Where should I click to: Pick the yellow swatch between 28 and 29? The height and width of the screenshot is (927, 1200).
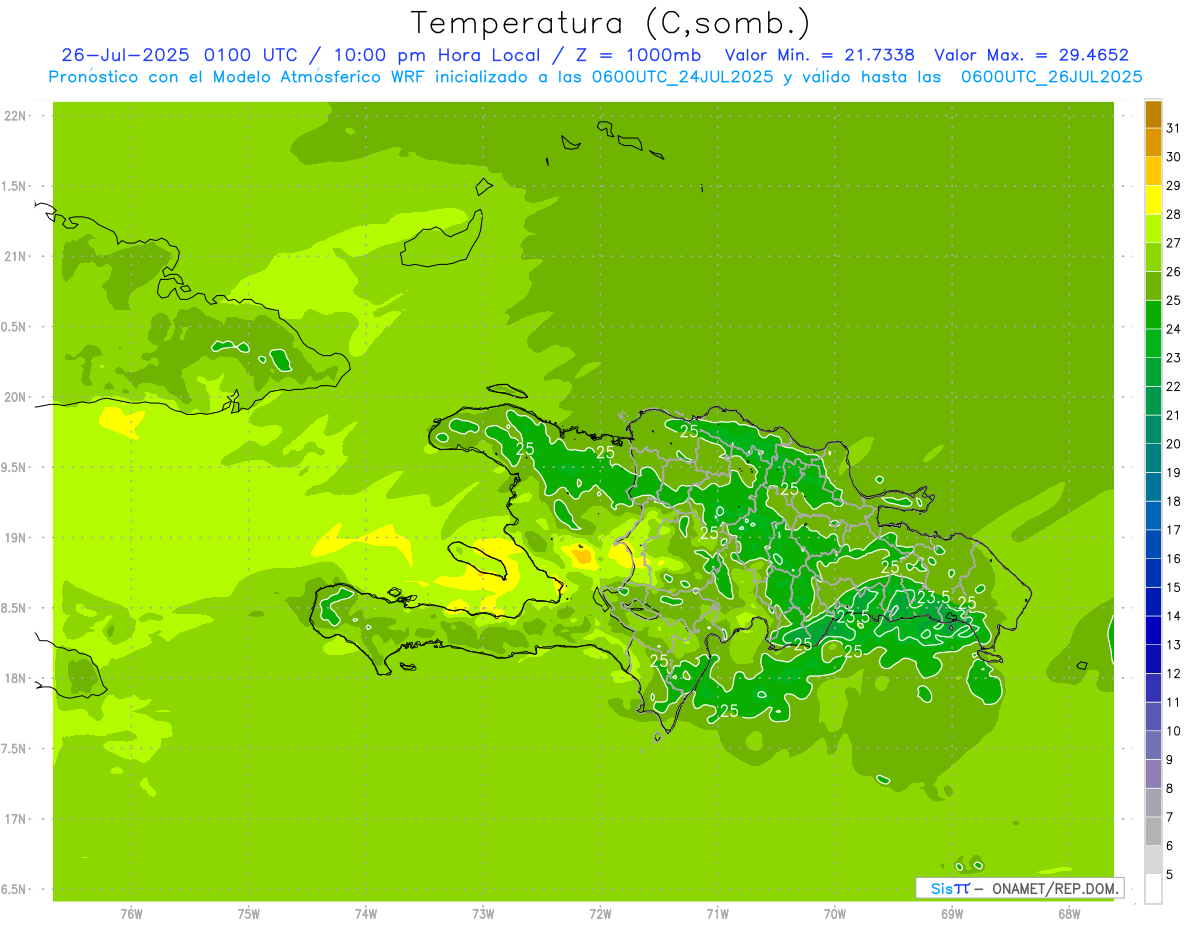[1153, 200]
